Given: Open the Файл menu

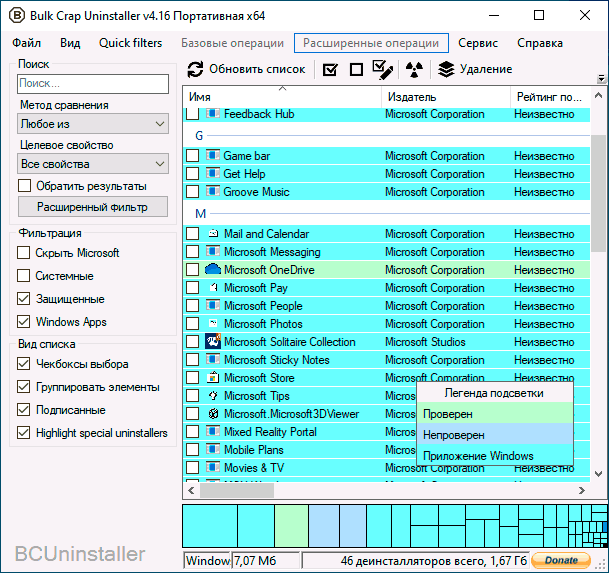Looking at the screenshot, I should [x=26, y=43].
